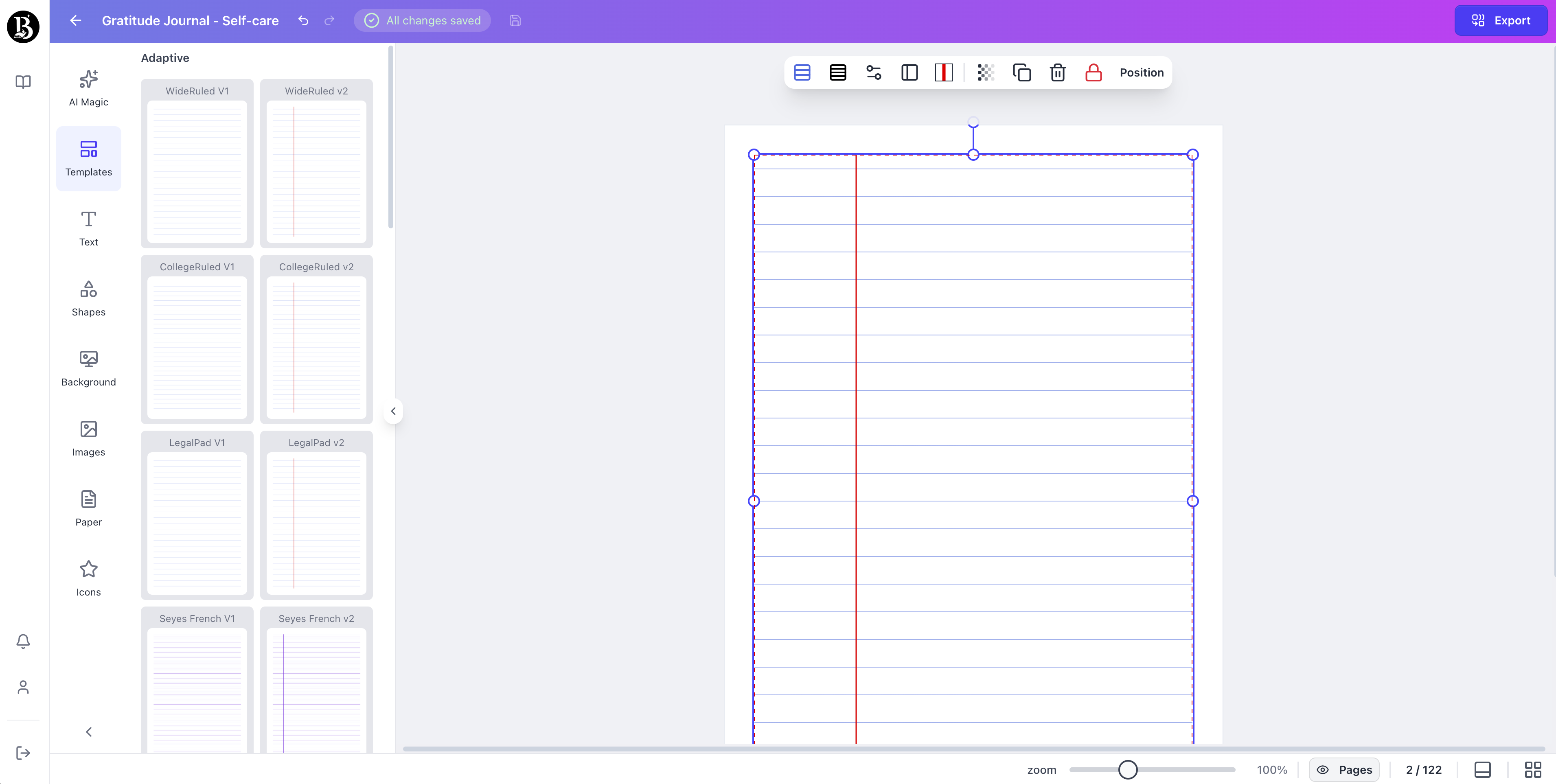Open the line spacing settings

pos(874,72)
